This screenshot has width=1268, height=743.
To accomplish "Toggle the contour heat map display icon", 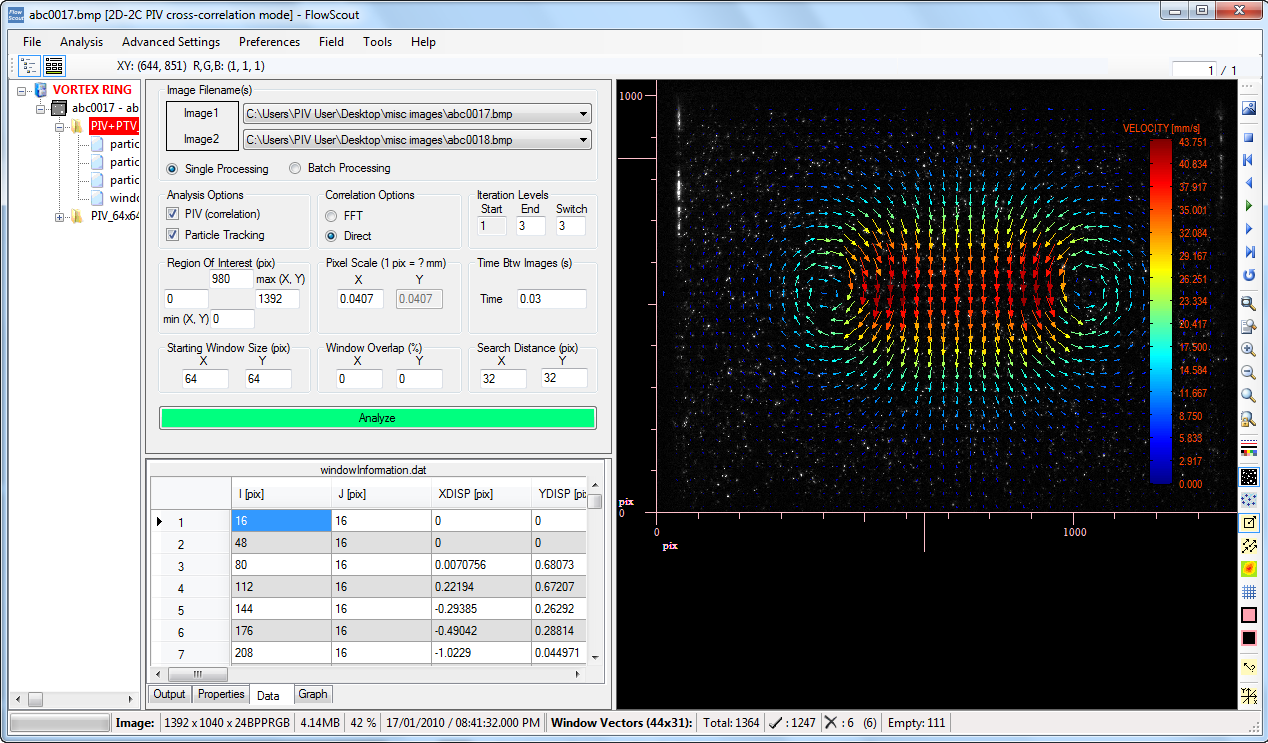I will (x=1248, y=568).
